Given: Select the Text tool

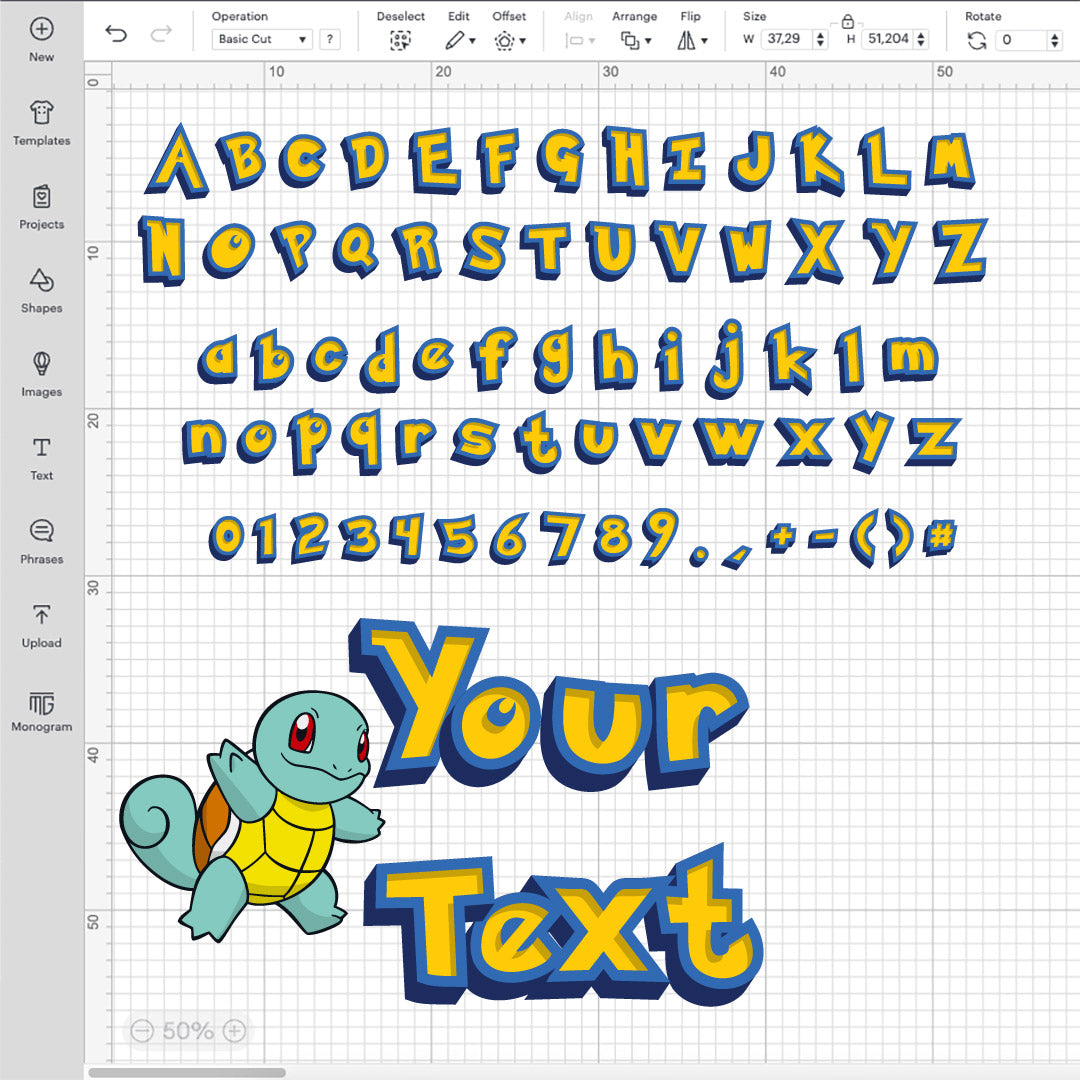Looking at the screenshot, I should [41, 455].
